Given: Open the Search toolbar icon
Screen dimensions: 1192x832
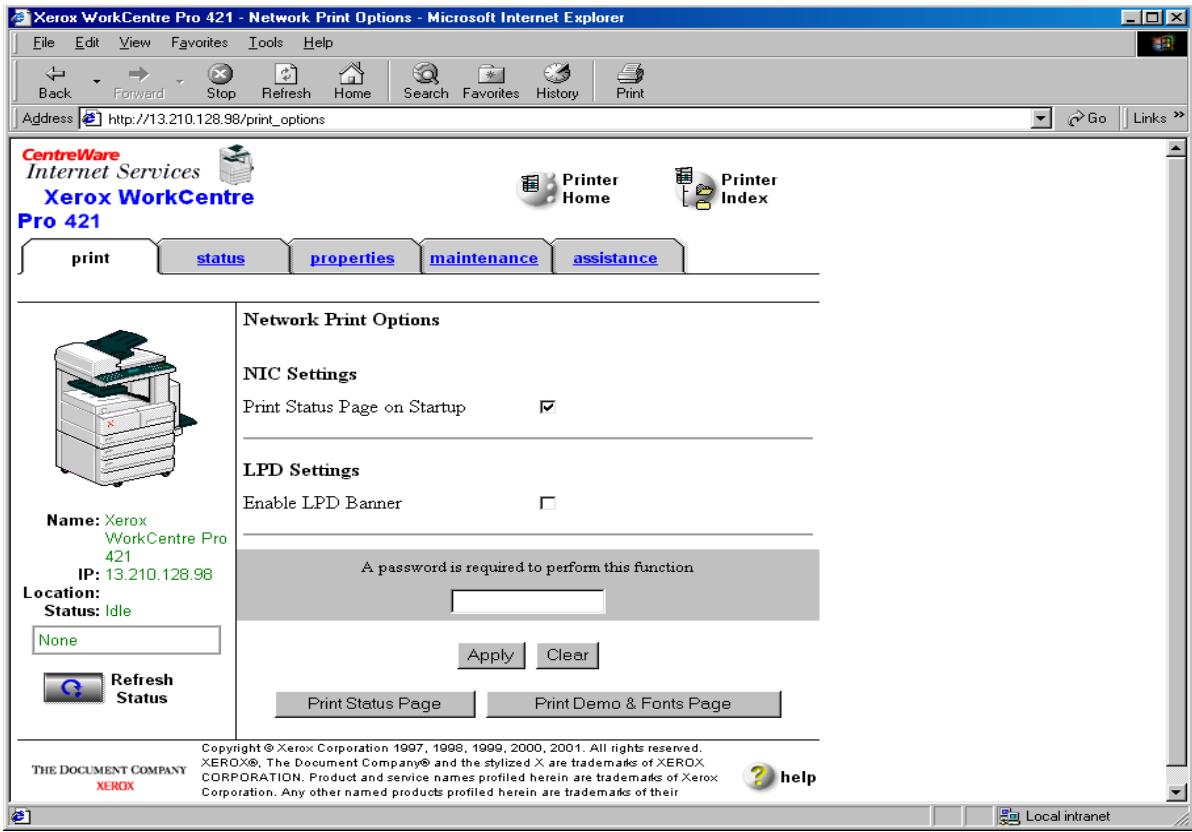Looking at the screenshot, I should [x=426, y=81].
